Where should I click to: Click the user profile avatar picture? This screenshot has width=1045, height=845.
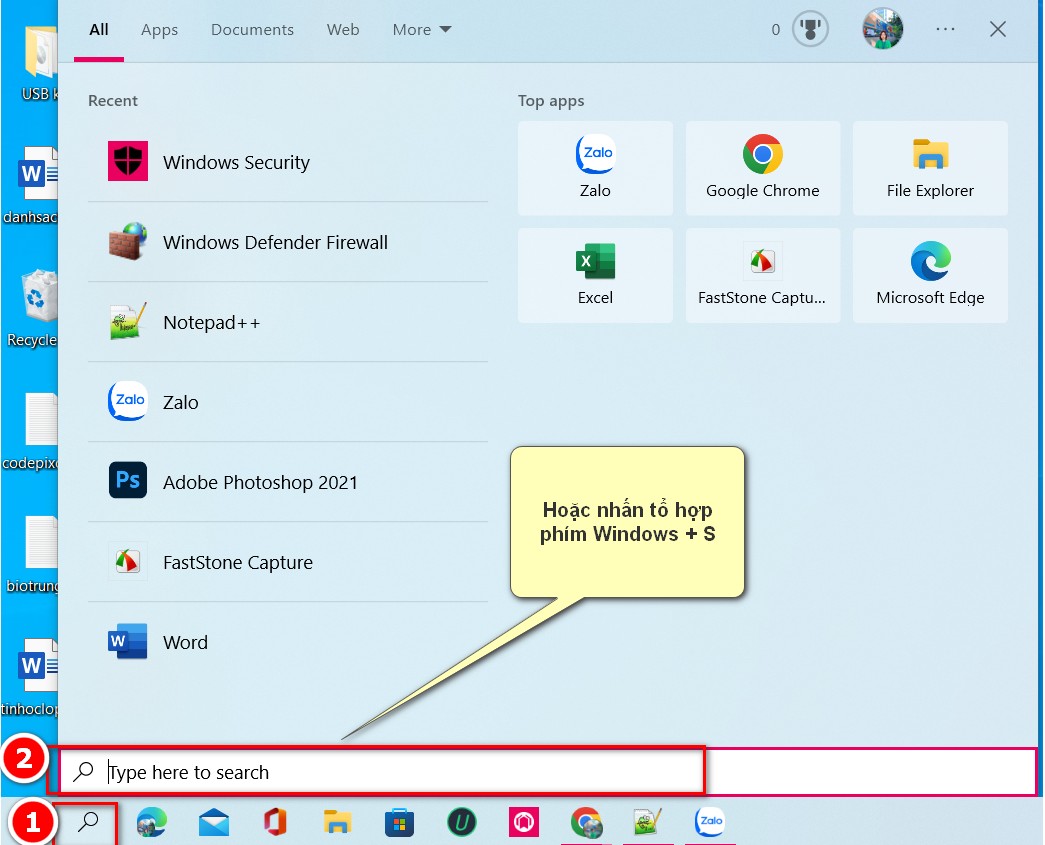click(x=882, y=29)
